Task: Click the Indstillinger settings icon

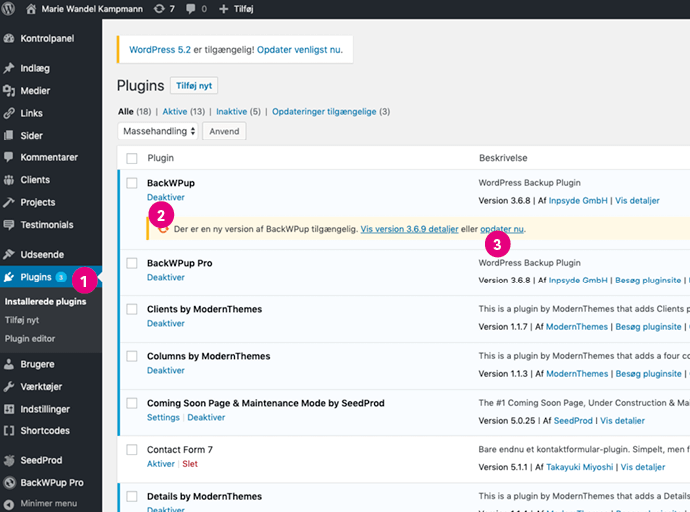Action: click(x=9, y=409)
